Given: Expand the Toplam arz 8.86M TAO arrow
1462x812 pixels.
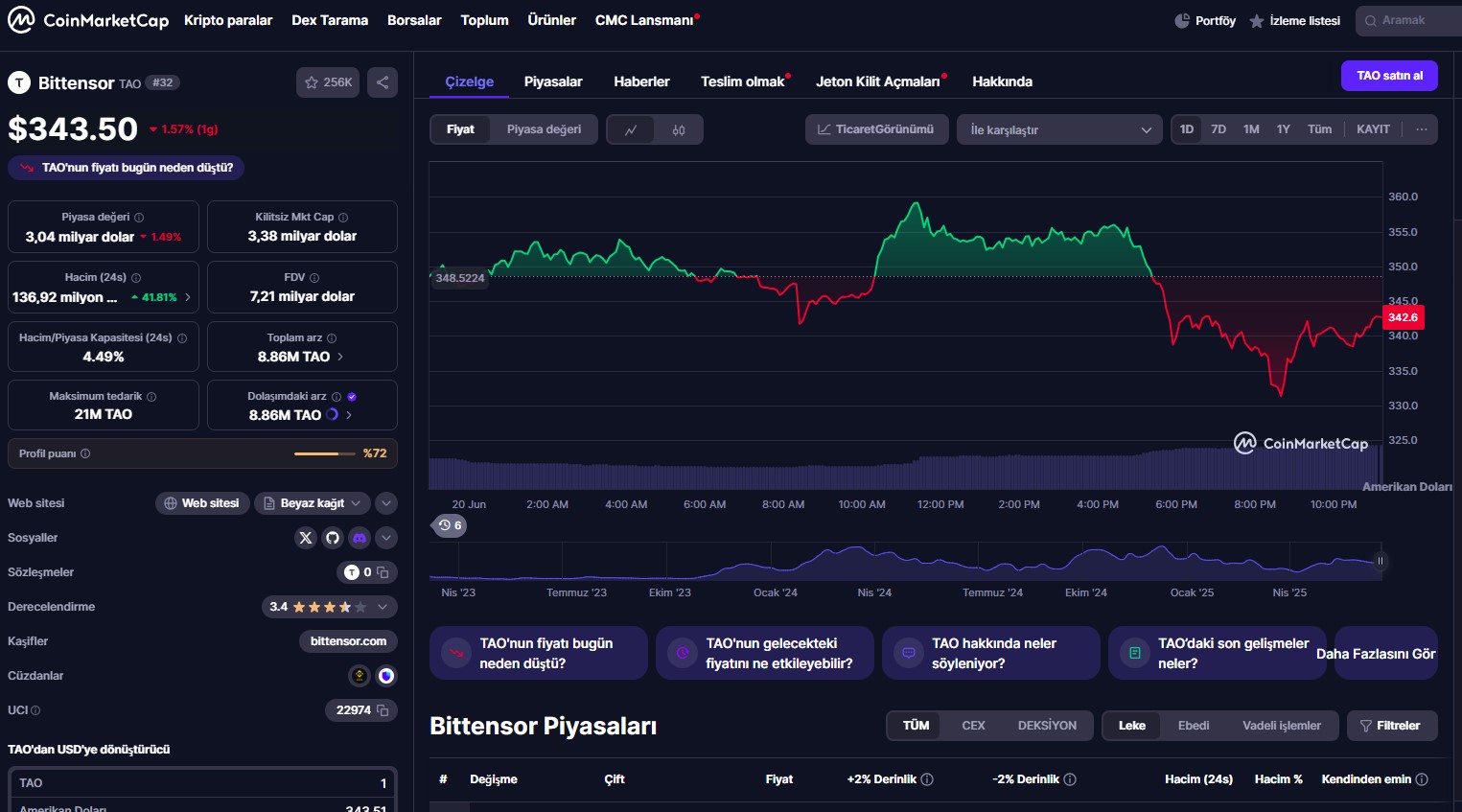Looking at the screenshot, I should point(340,357).
